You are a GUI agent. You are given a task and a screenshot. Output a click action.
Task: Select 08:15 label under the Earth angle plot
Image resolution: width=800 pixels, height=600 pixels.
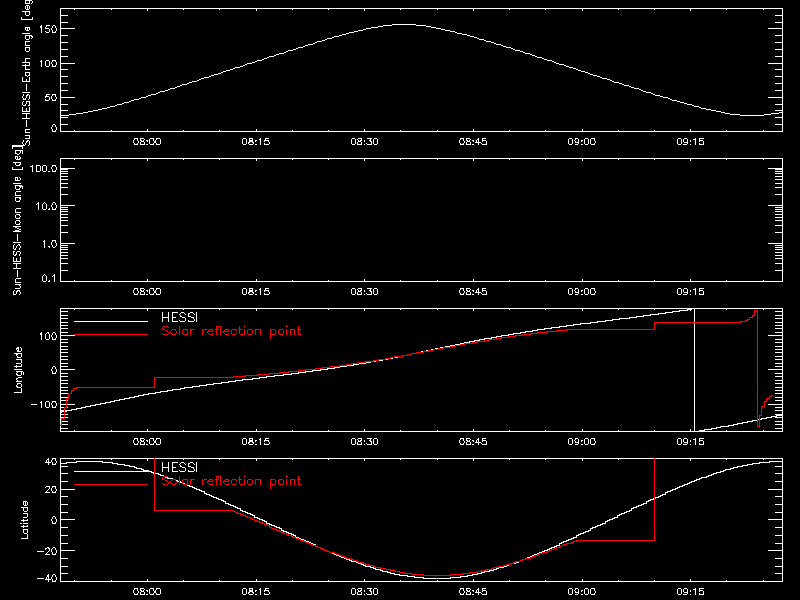256,142
